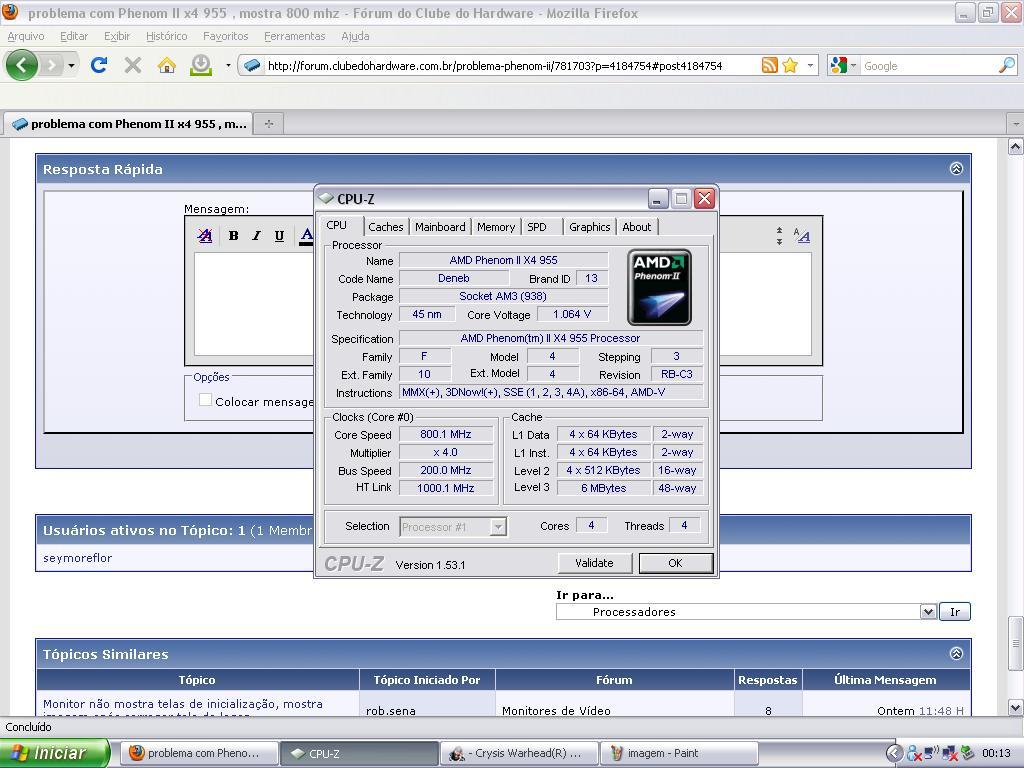Open the Iniciar start menu
The image size is (1024, 768).
click(x=56, y=753)
